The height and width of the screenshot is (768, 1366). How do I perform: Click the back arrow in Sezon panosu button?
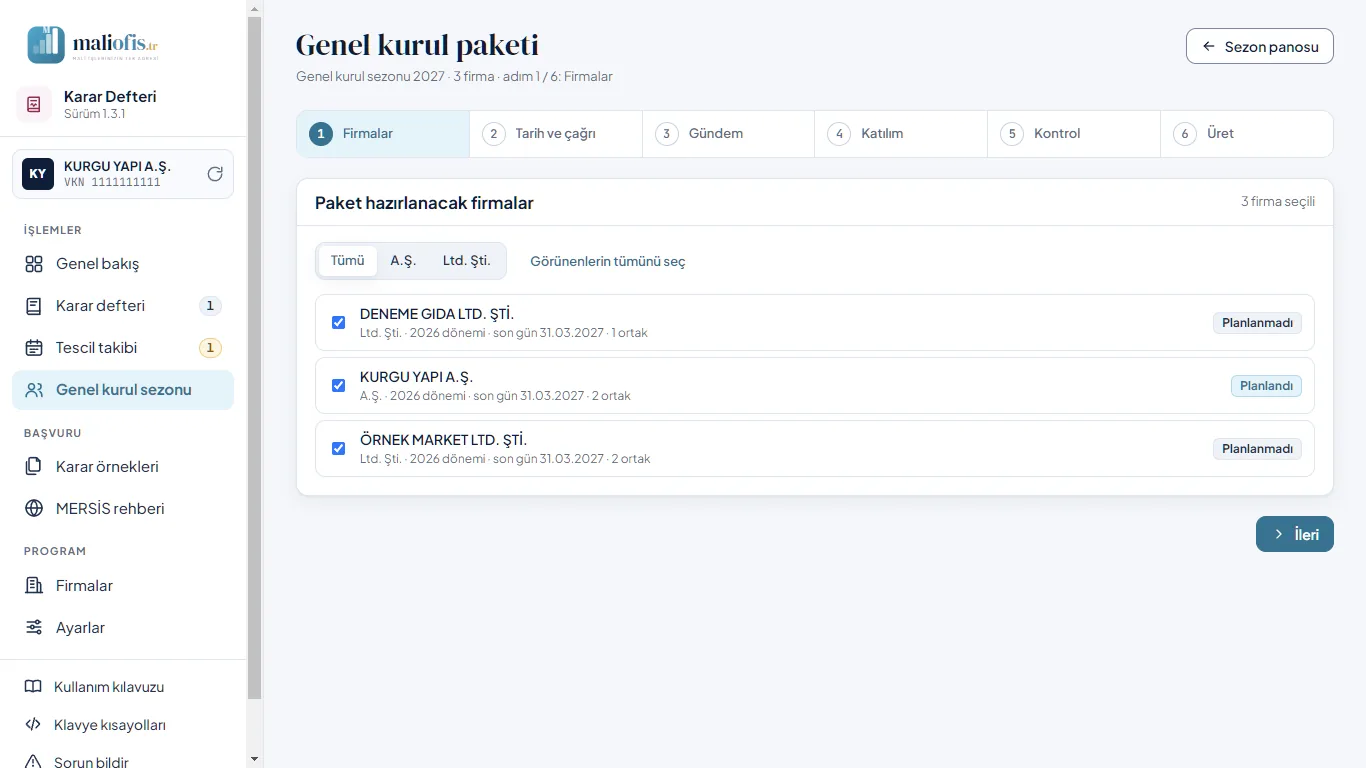tap(1209, 46)
